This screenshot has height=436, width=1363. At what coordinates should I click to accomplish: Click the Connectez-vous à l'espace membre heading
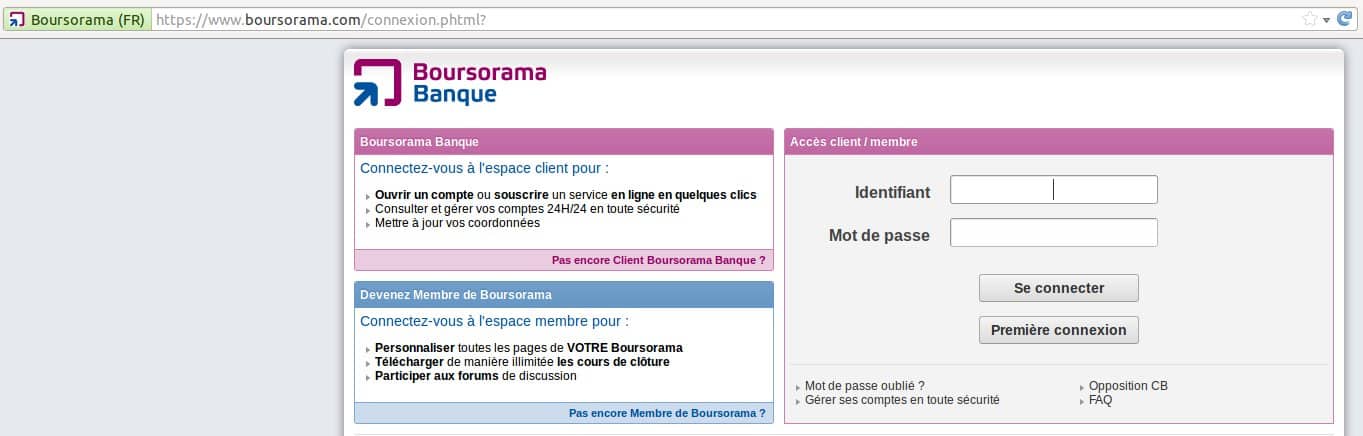click(494, 322)
